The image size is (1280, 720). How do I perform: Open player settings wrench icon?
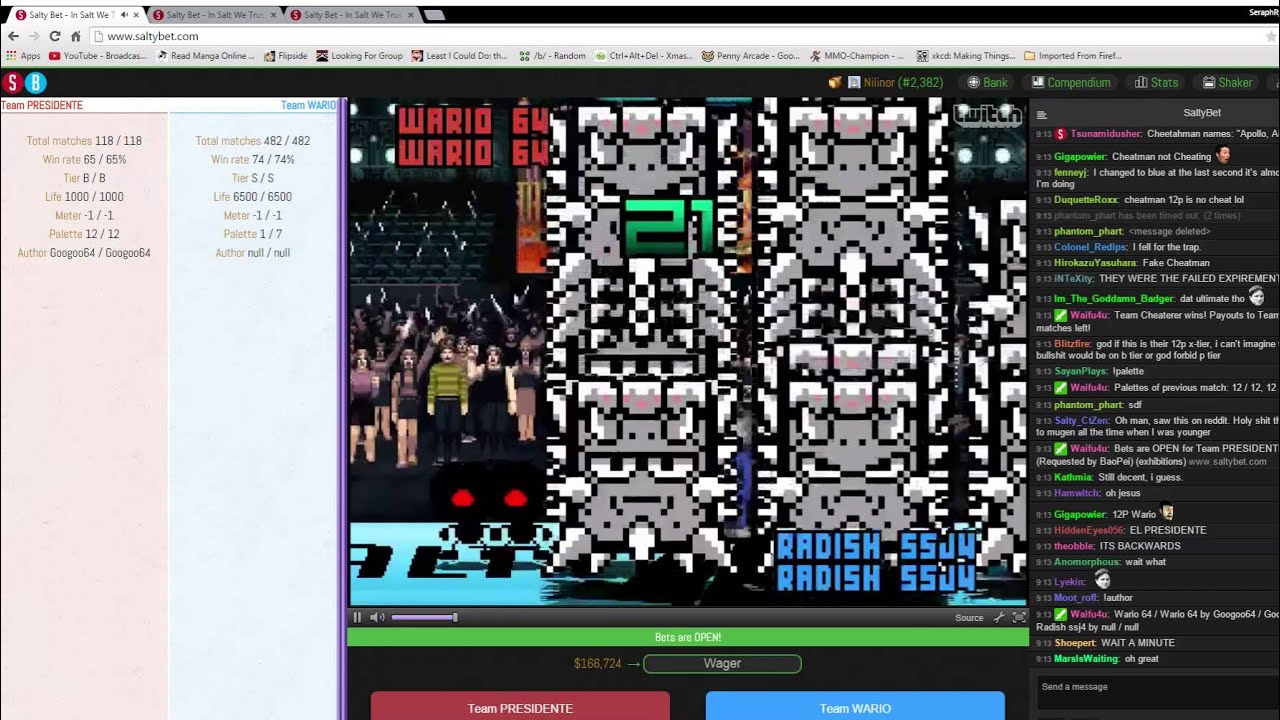(999, 617)
